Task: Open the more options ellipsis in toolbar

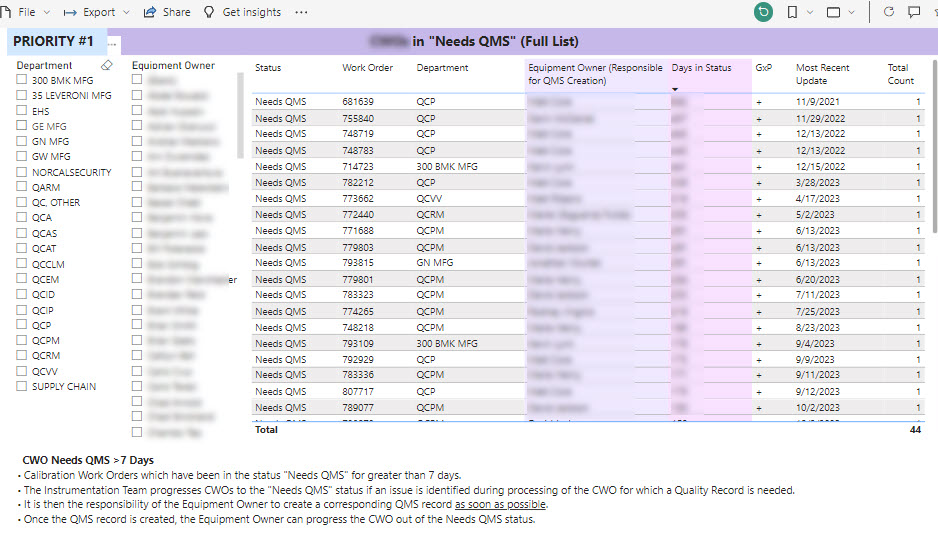Action: coord(301,12)
